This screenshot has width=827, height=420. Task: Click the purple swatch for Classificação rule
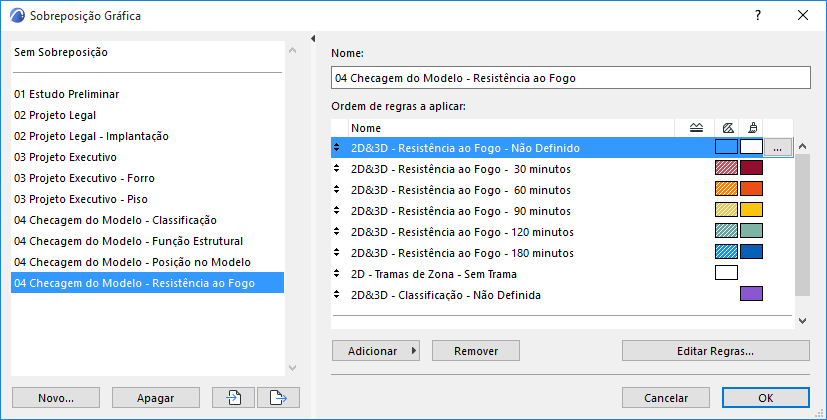(x=751, y=294)
